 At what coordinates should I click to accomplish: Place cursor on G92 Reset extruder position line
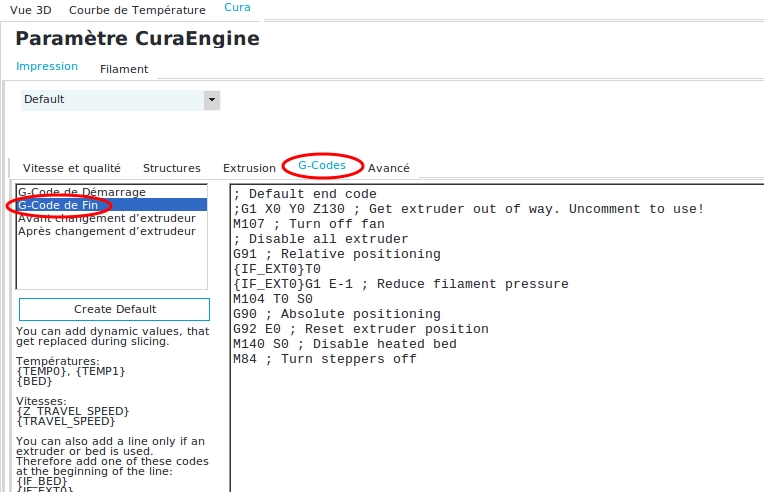click(x=360, y=329)
